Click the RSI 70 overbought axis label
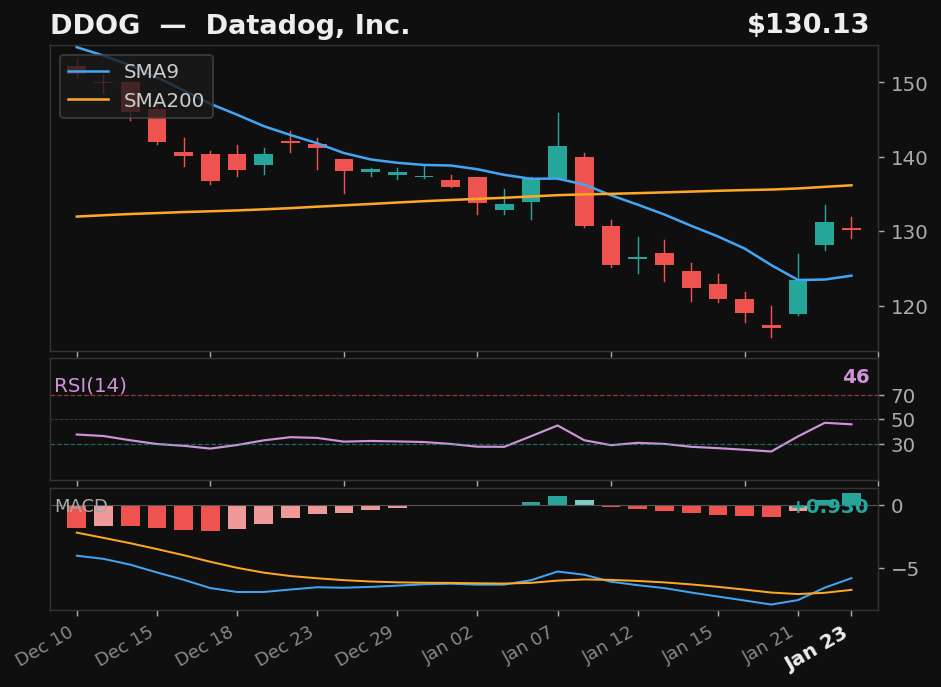Image resolution: width=941 pixels, height=687 pixels. coord(903,396)
